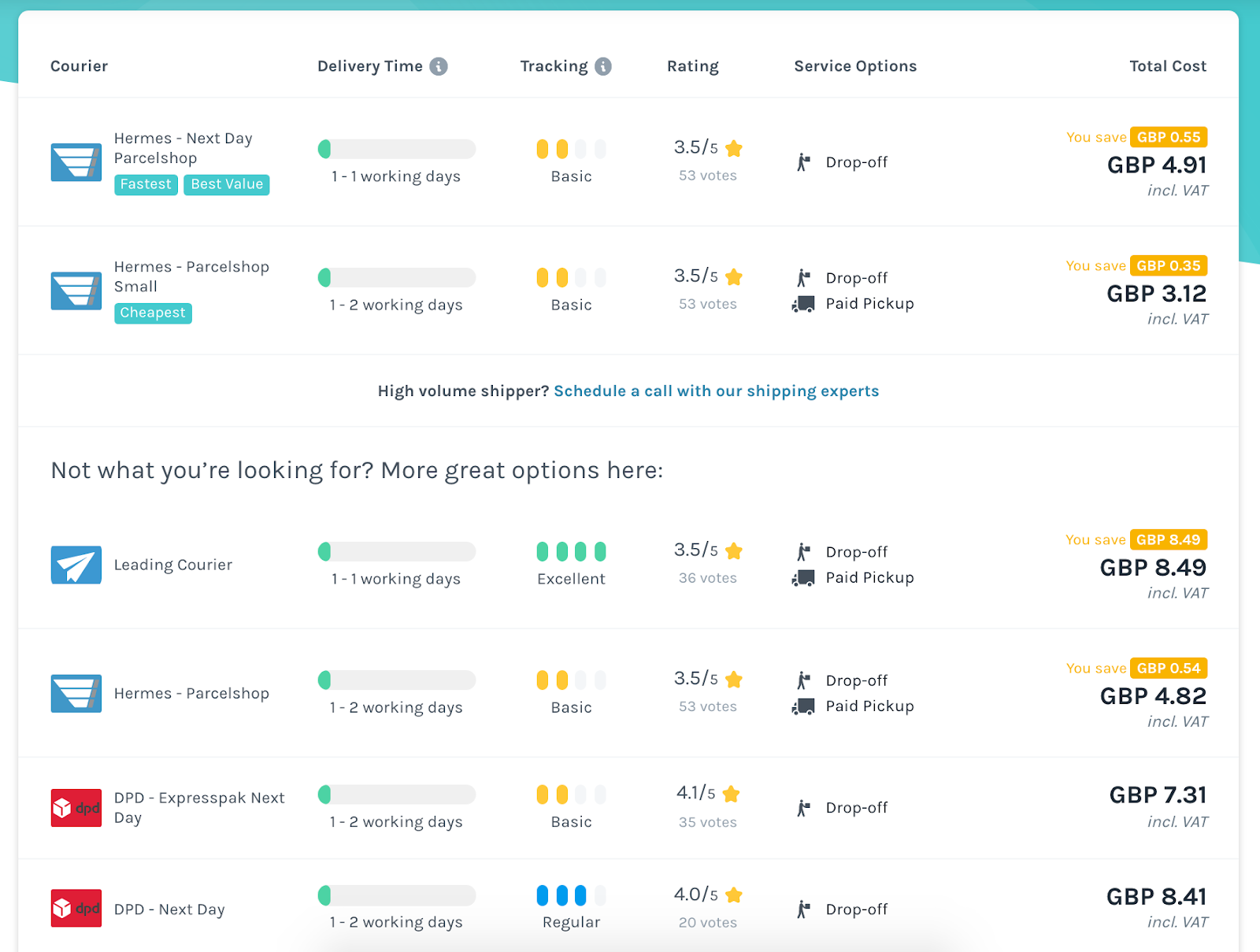Click the green Excellent tracking indicator dots
The height and width of the screenshot is (952, 1260).
571,551
